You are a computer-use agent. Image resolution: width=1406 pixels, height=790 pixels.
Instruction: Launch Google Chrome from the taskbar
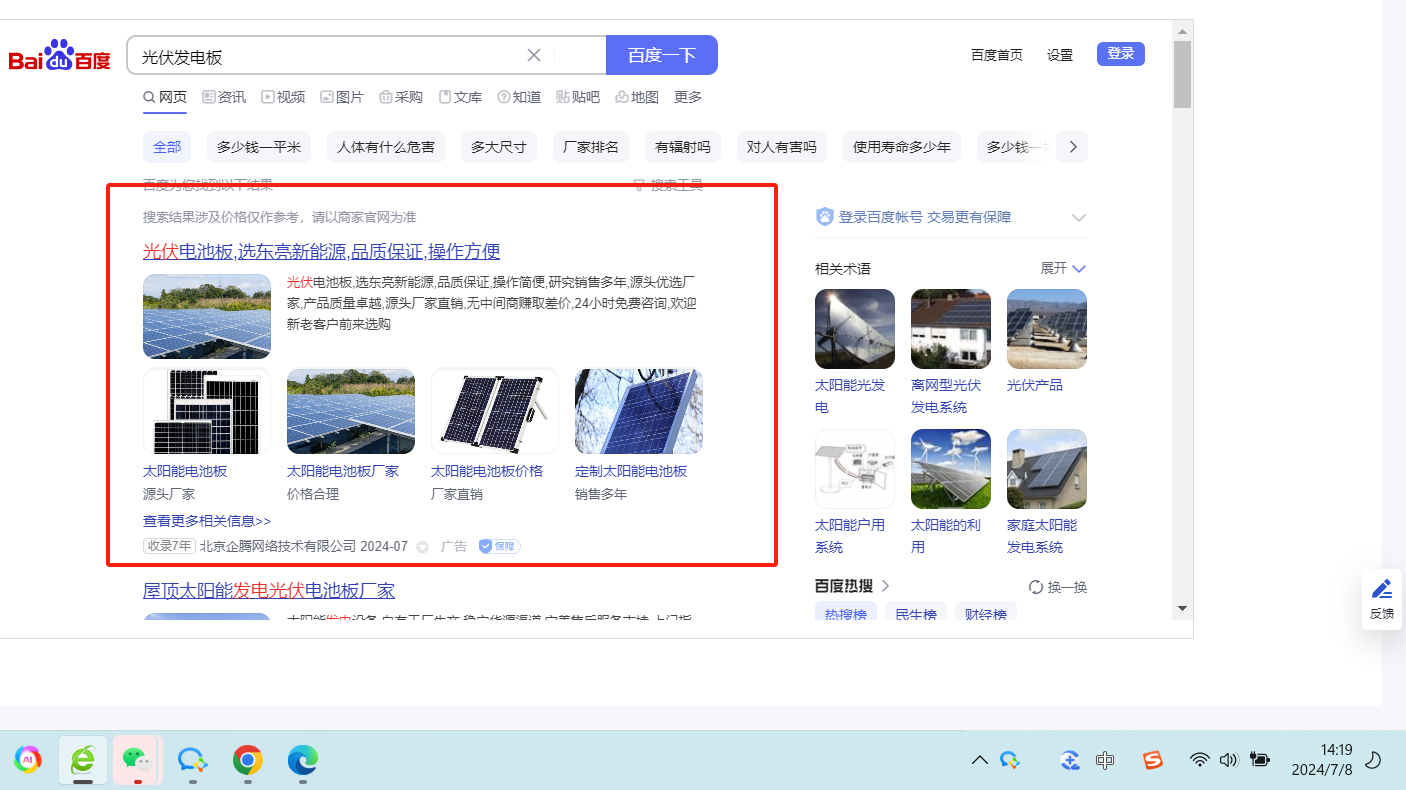click(x=247, y=760)
